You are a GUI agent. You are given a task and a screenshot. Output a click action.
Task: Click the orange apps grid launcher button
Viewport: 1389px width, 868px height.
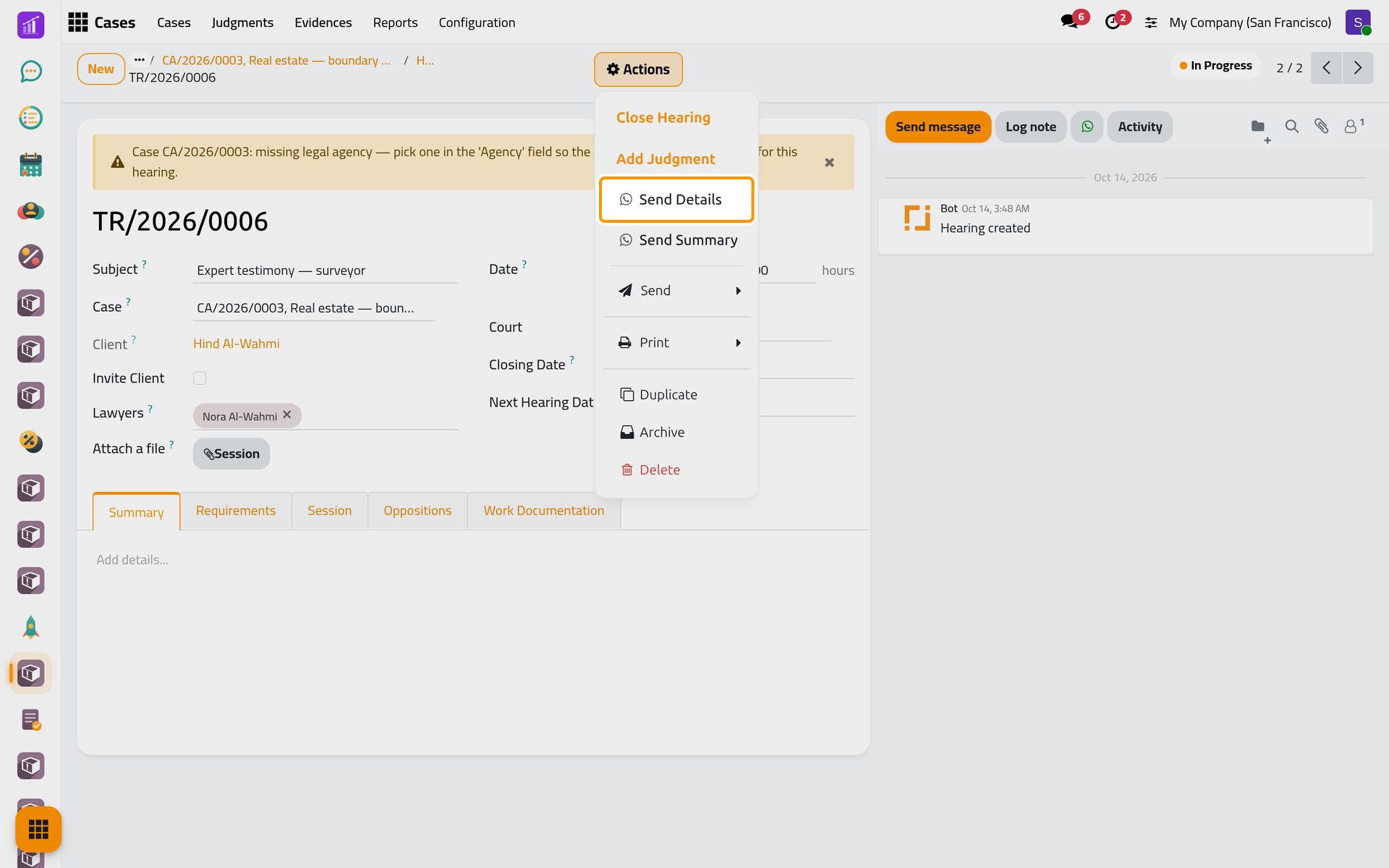38,829
